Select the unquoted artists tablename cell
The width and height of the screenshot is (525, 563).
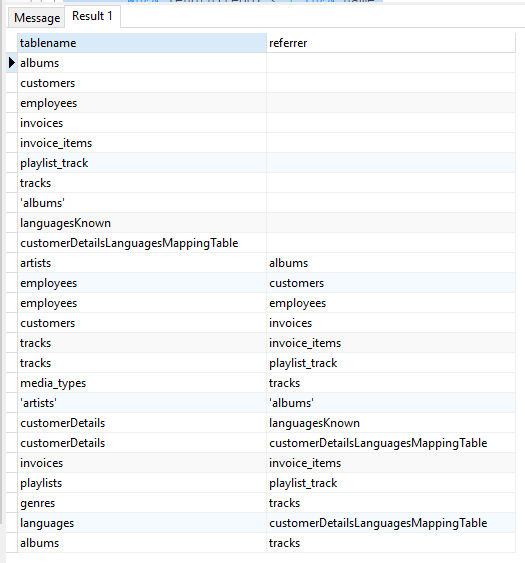[x=142, y=263]
